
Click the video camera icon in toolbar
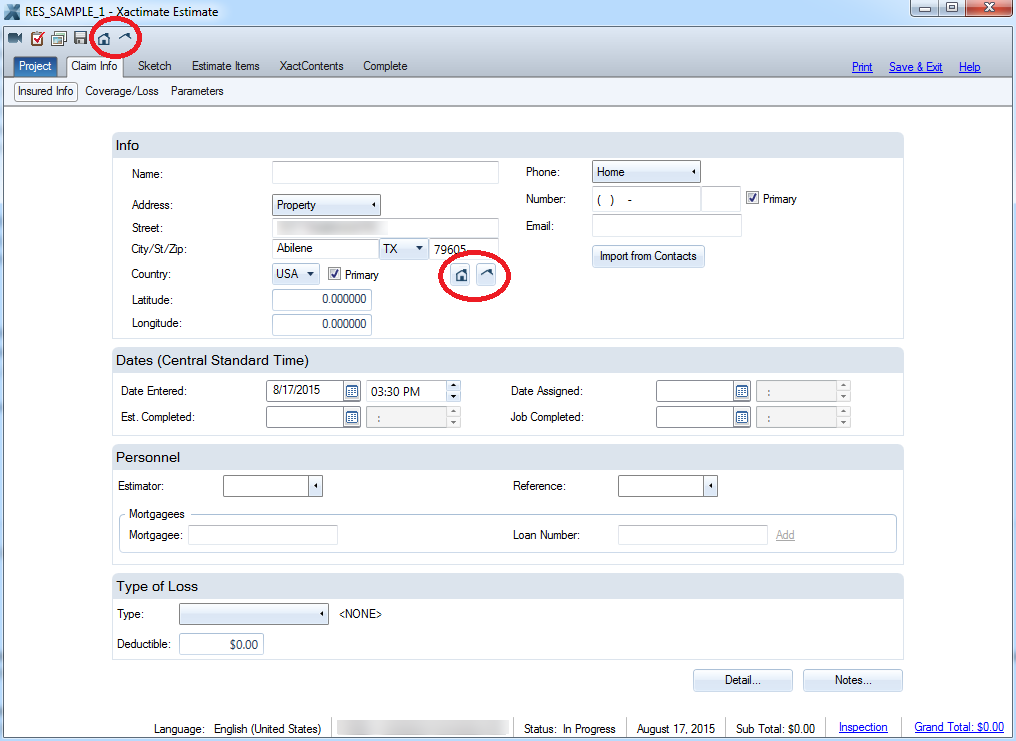click(16, 38)
